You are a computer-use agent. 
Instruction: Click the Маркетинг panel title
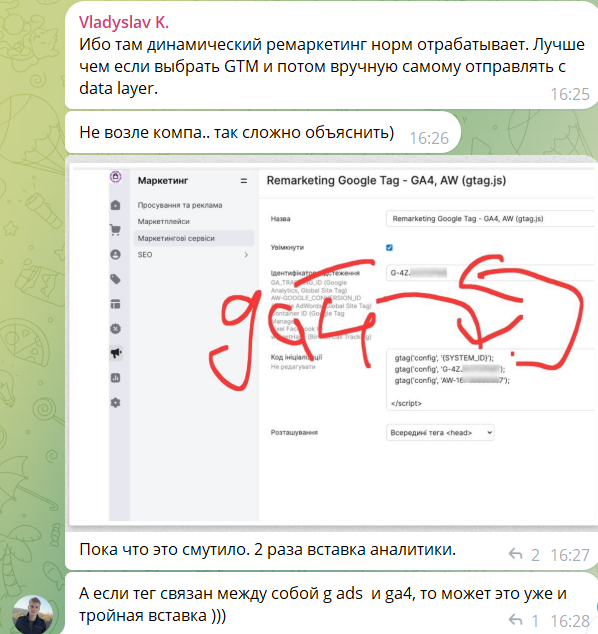163,181
